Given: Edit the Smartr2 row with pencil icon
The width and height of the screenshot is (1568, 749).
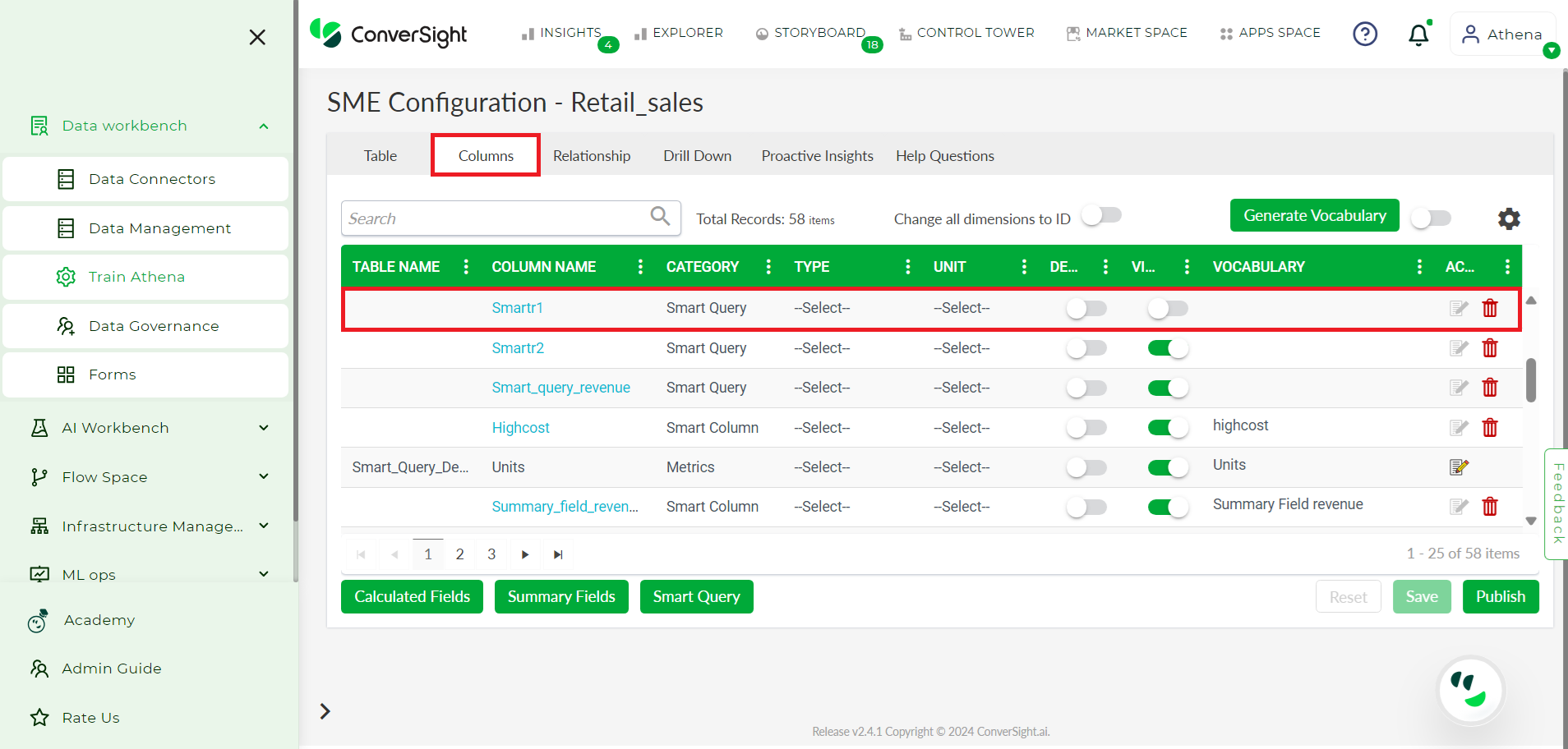Looking at the screenshot, I should click(1459, 348).
